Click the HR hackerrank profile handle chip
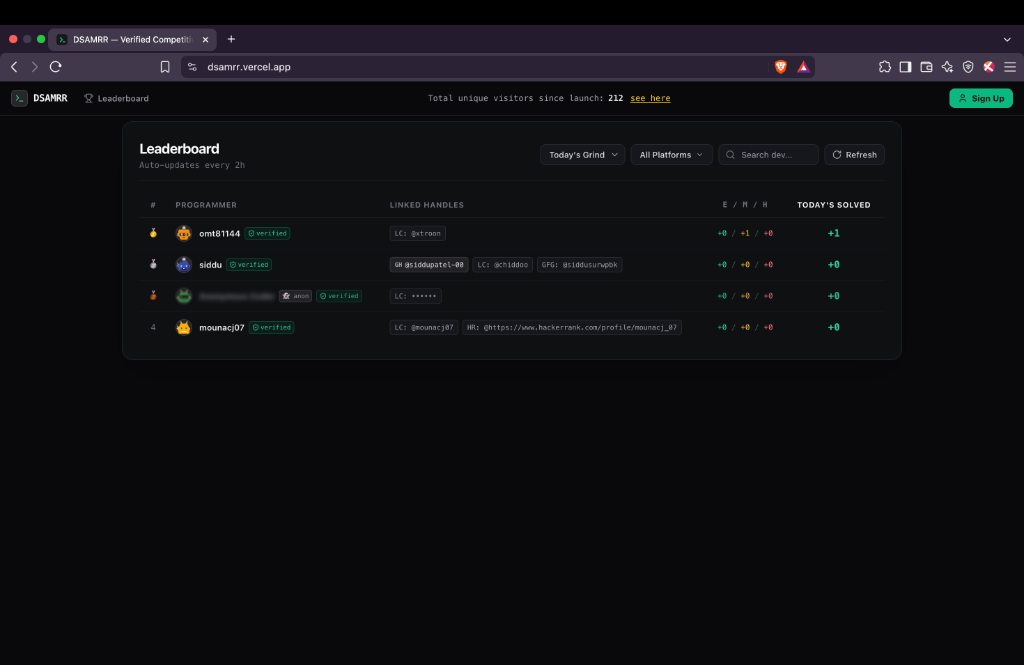1024x665 pixels. coord(572,327)
